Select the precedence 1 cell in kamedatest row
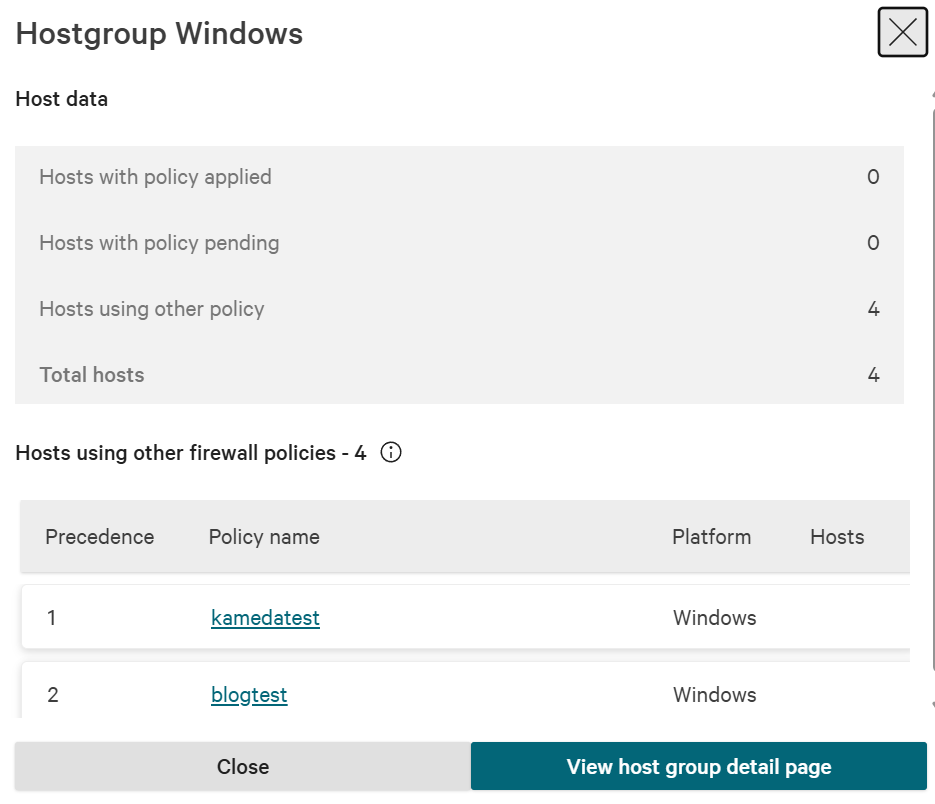 pyautogui.click(x=52, y=618)
